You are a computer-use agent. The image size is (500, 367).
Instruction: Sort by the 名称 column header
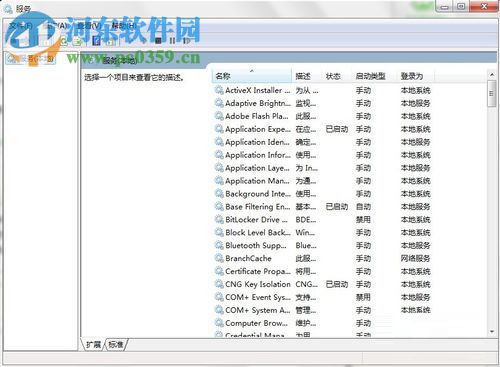252,76
